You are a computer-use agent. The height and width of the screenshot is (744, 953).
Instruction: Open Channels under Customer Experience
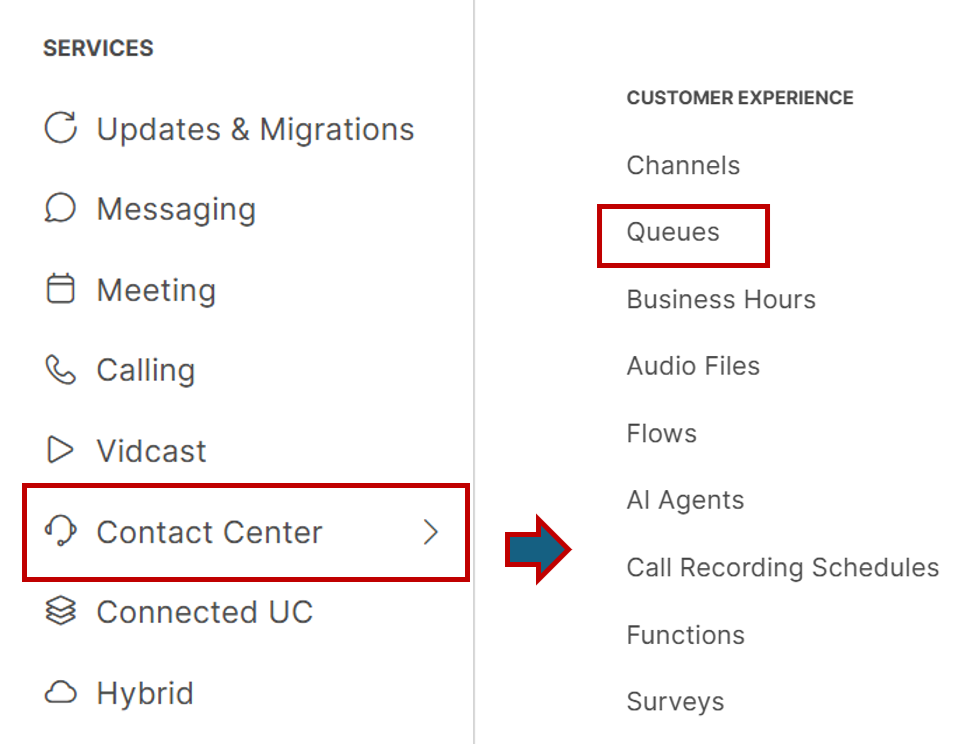[x=683, y=166]
